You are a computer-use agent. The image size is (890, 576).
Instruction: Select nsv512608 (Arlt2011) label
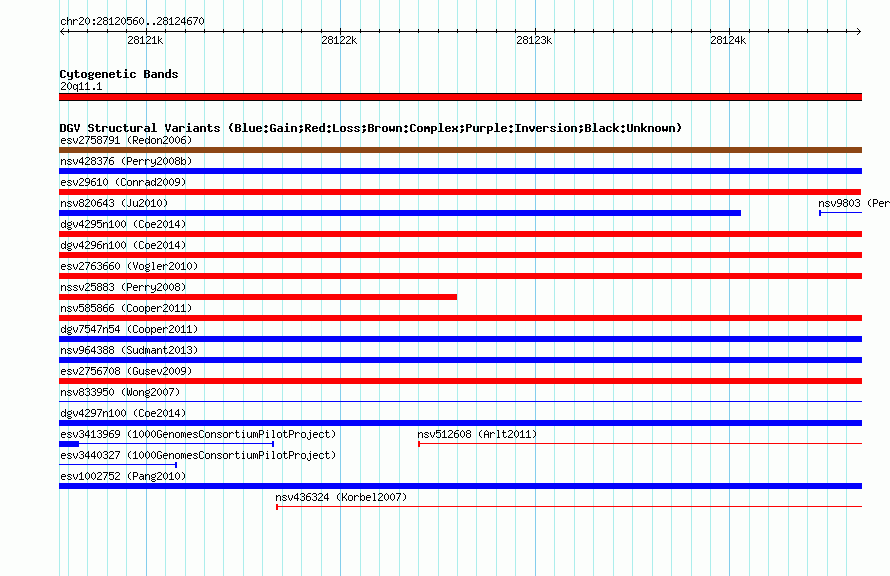(x=477, y=434)
